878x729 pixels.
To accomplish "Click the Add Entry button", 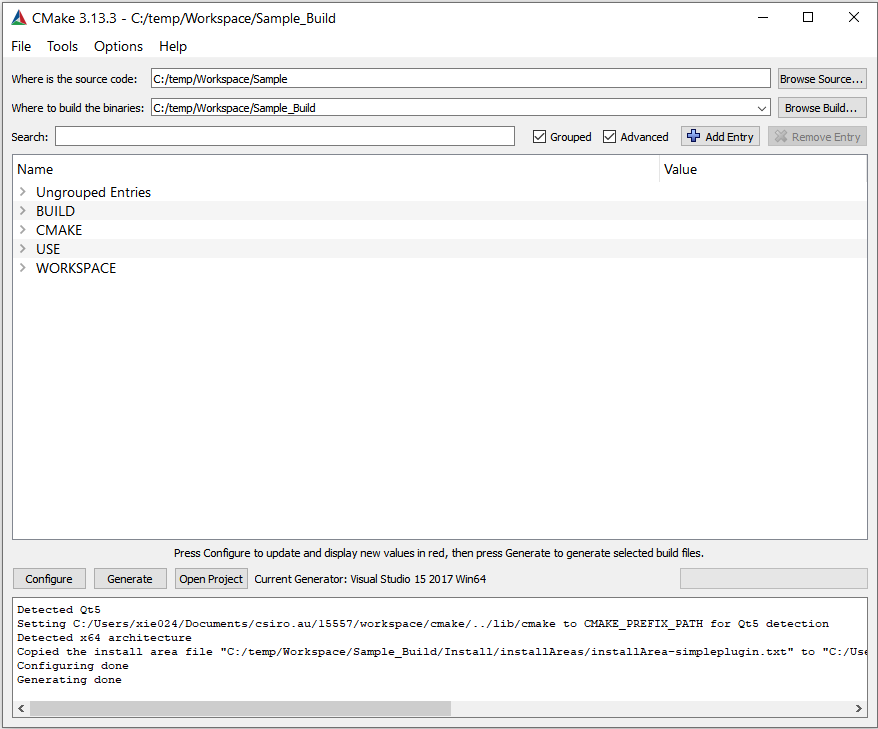I will [720, 137].
